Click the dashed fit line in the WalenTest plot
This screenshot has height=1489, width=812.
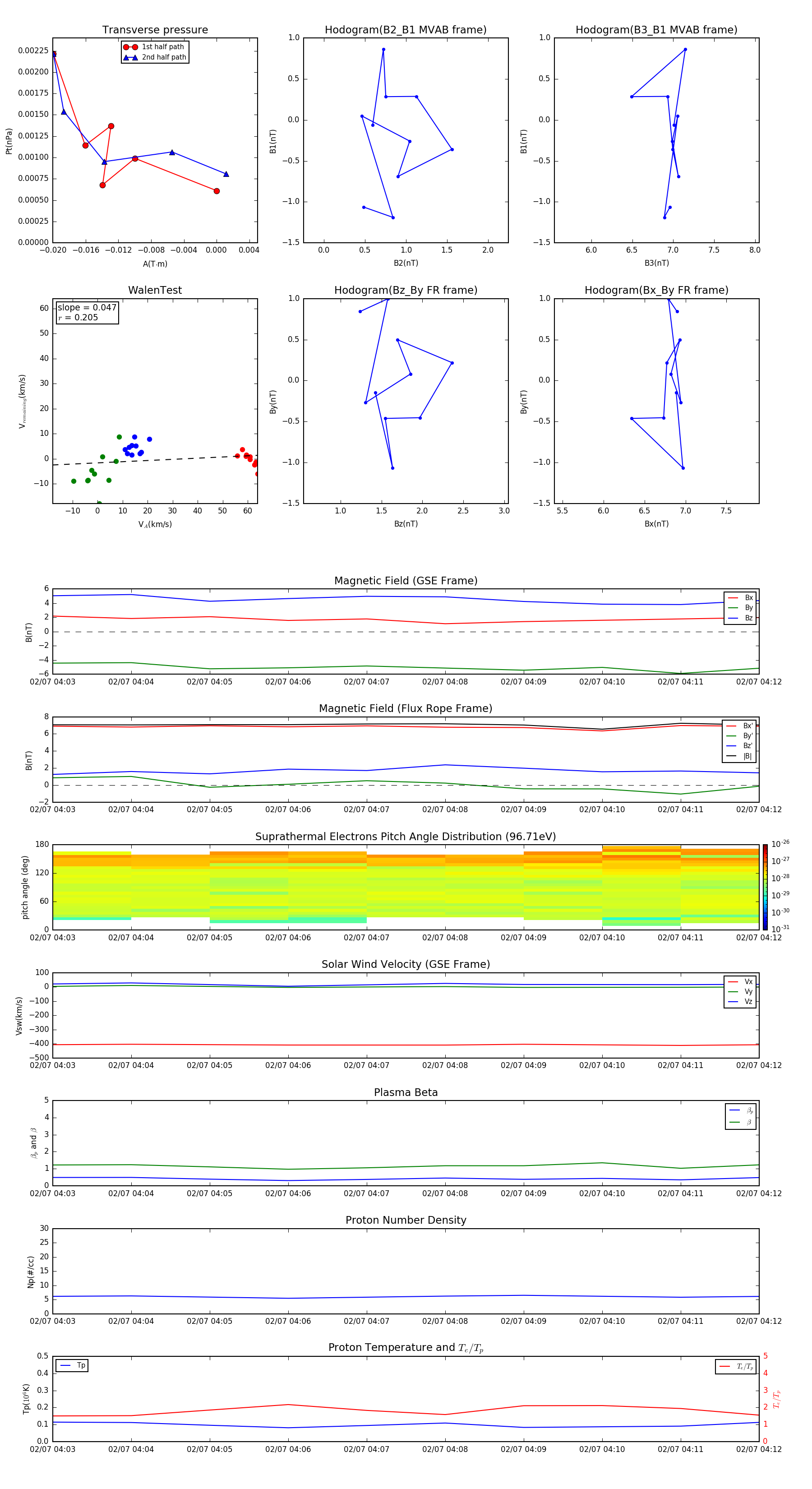point(155,461)
